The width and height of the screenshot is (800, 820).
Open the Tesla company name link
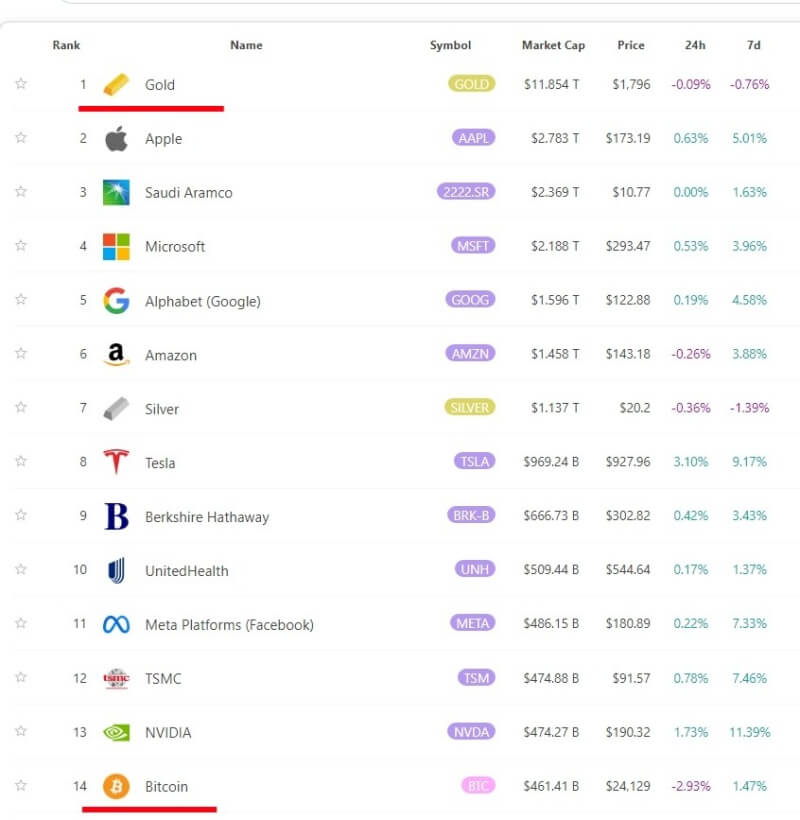click(x=159, y=463)
